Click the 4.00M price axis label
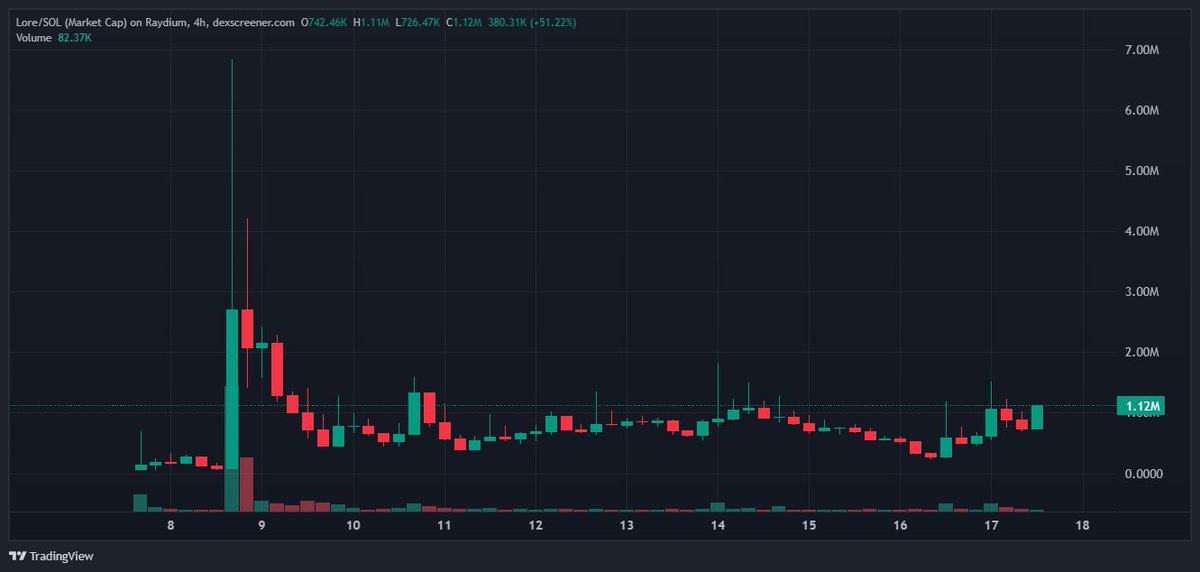The height and width of the screenshot is (572, 1200). click(x=1141, y=232)
